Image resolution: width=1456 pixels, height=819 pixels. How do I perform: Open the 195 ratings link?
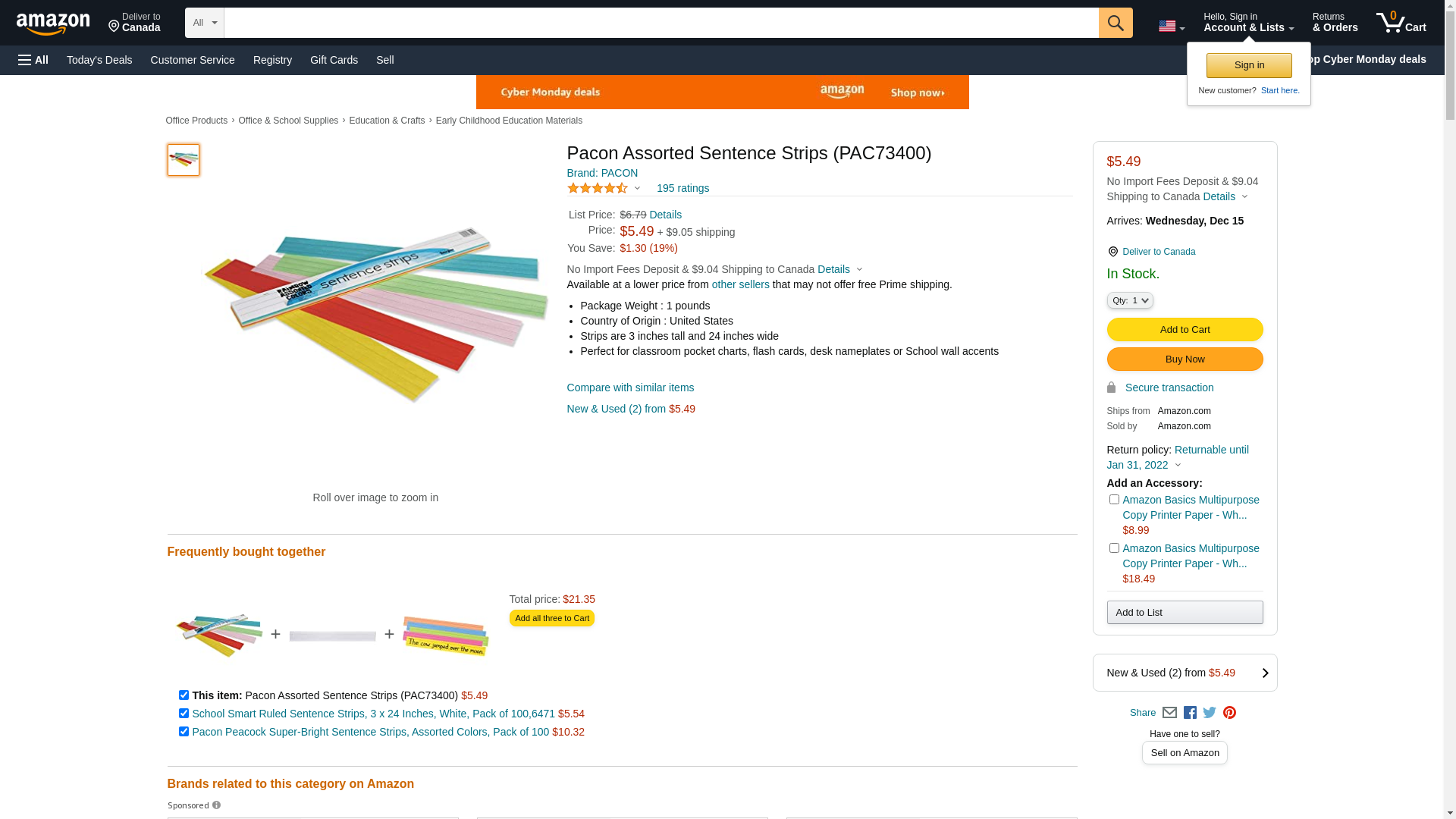682,188
